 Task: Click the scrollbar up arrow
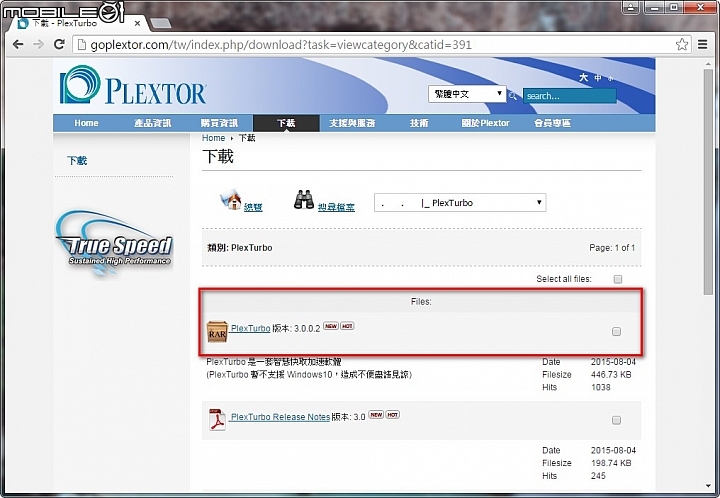(x=708, y=63)
